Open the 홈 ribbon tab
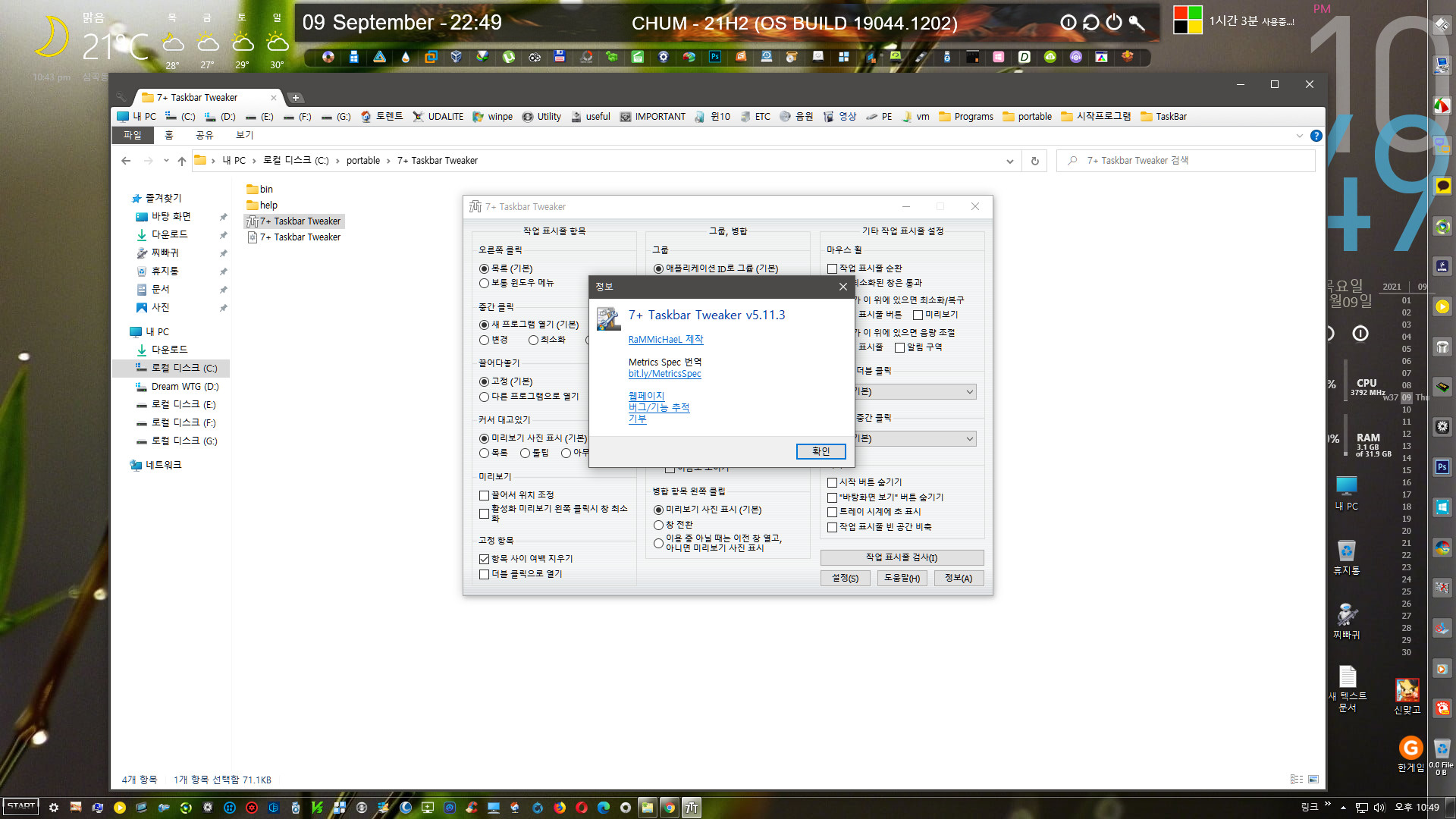Screen dimensions: 1456x819 click(169, 135)
